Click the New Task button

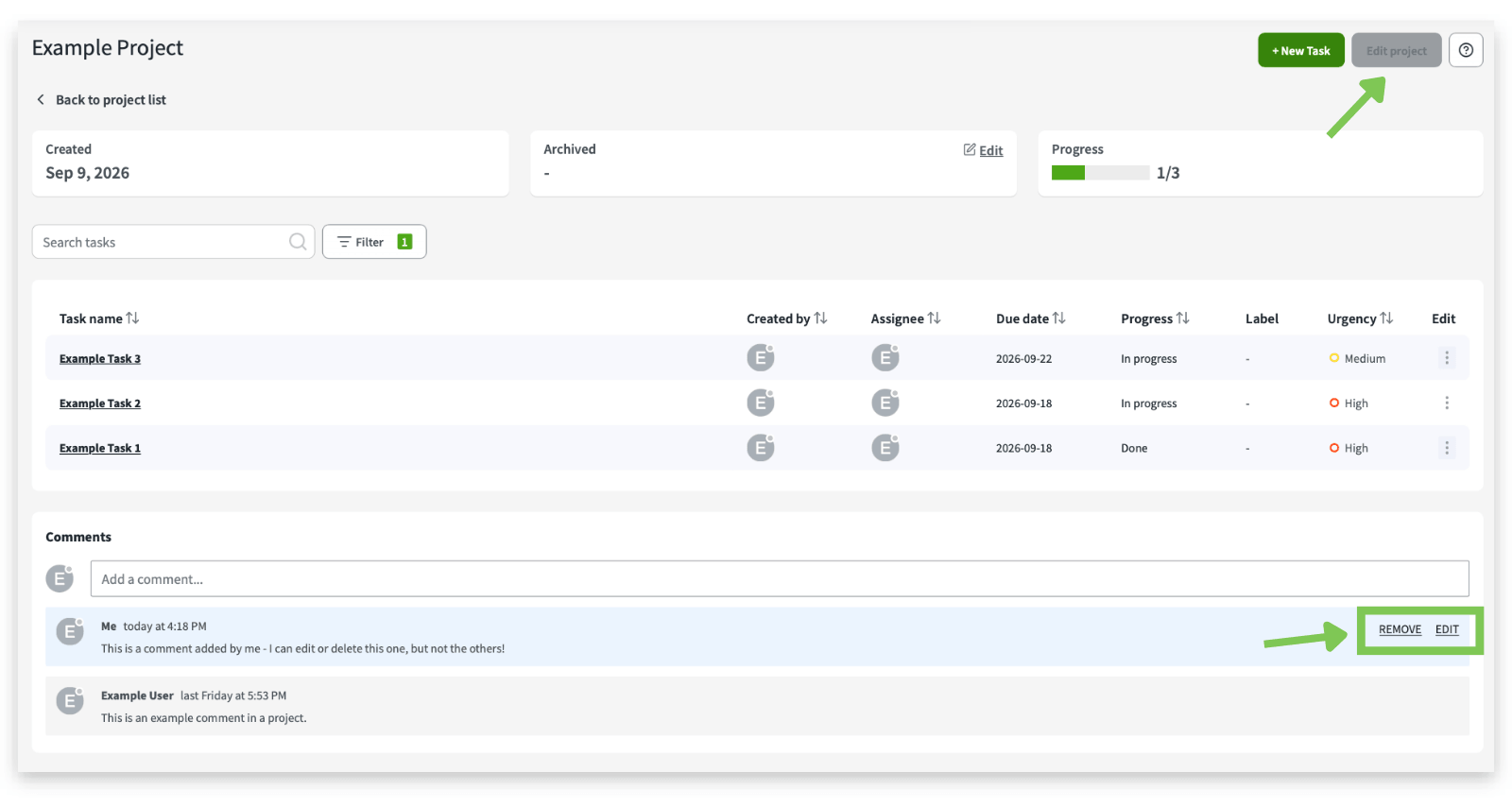point(1301,50)
